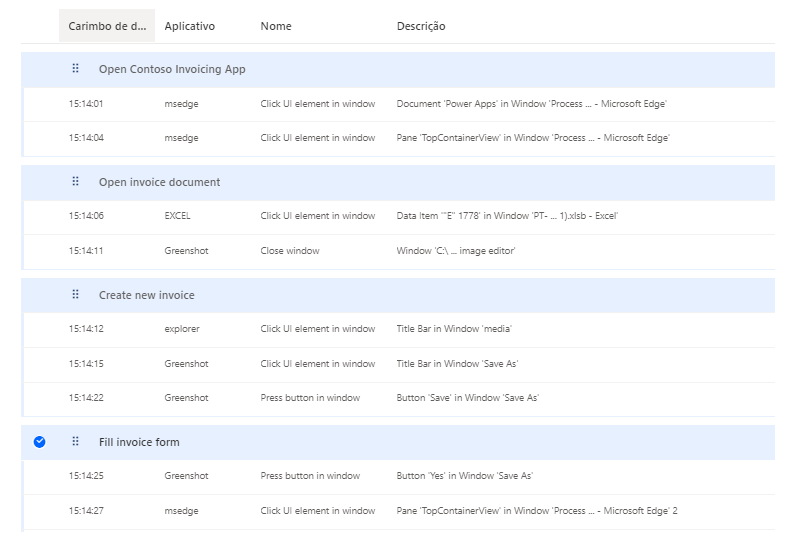Click drag handle icon for Open Contoso Invoicing App
The image size is (796, 552).
pyautogui.click(x=75, y=69)
